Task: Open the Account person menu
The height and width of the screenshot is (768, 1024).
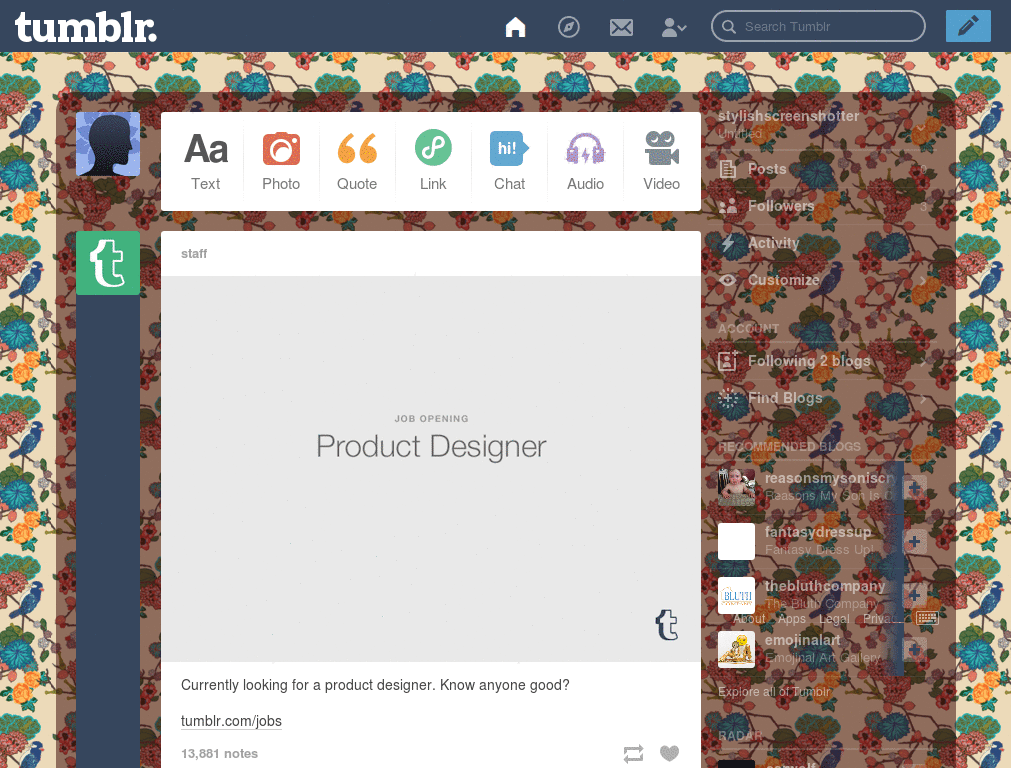Action: (674, 27)
